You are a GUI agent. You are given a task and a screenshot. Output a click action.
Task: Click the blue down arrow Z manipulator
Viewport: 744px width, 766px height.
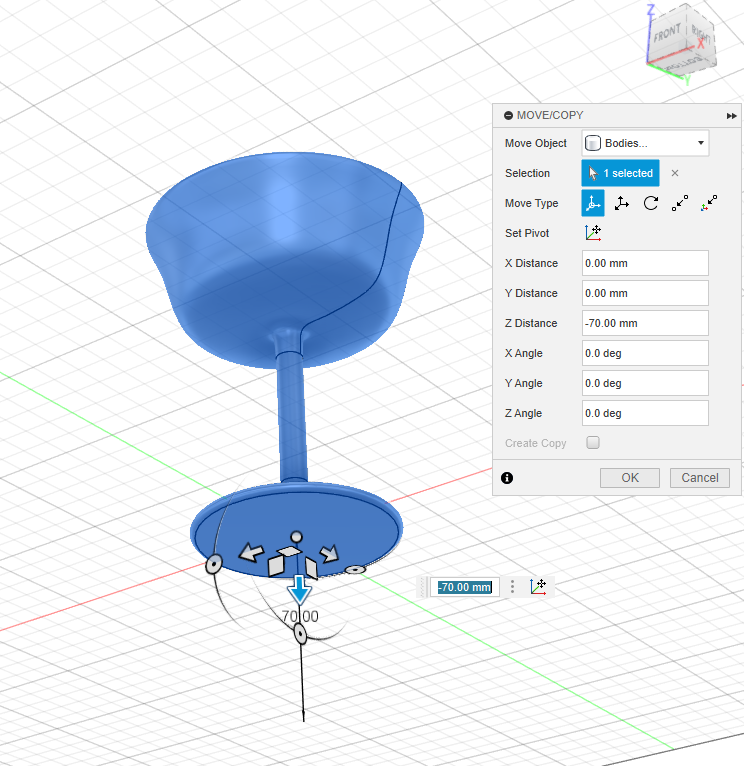pos(299,590)
